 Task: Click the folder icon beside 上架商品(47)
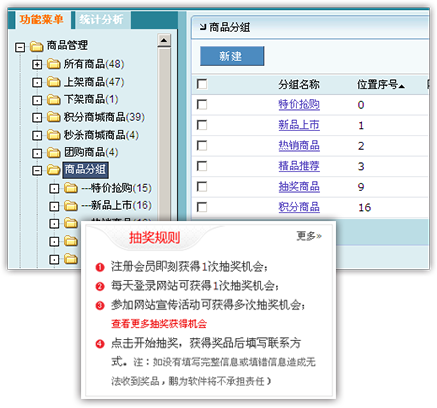tap(53, 82)
